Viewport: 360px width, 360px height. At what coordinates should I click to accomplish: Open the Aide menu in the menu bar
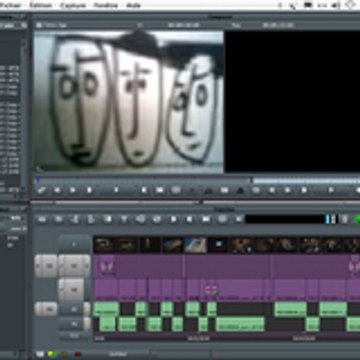point(134,5)
